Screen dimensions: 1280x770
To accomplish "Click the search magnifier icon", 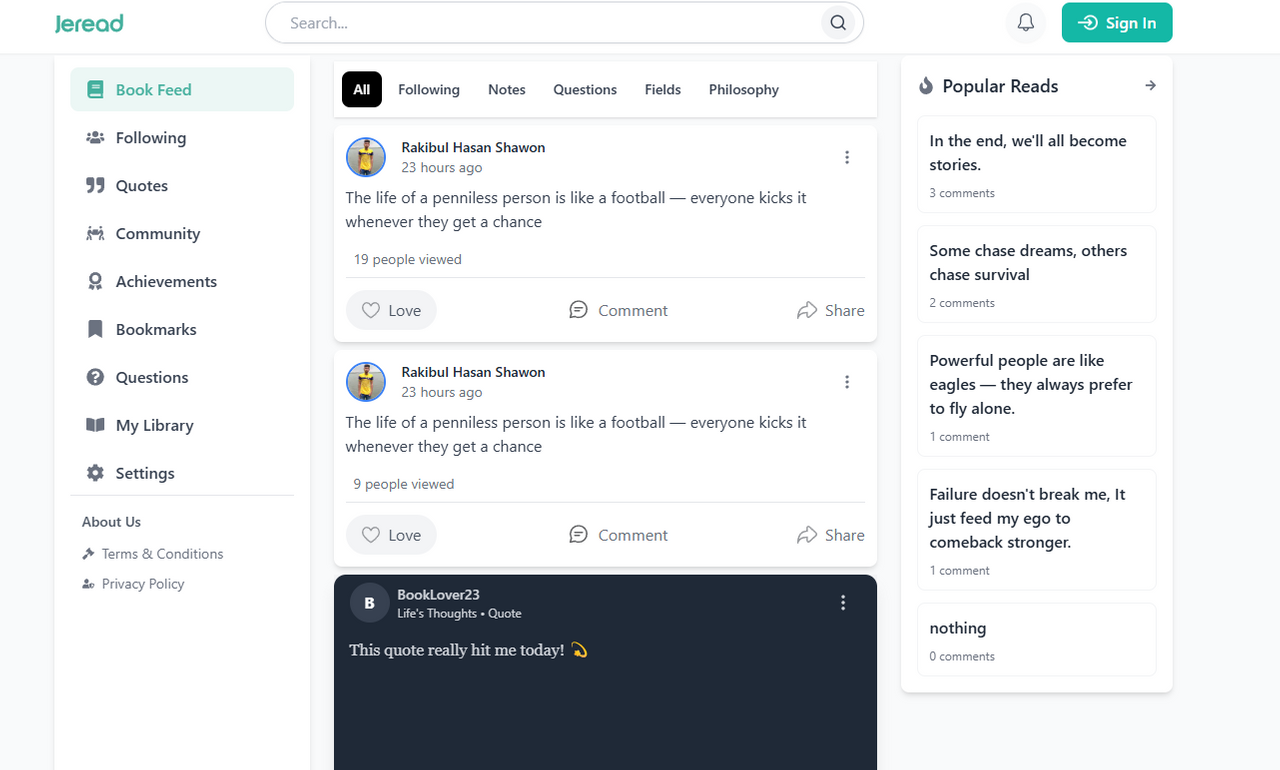I will point(838,23).
